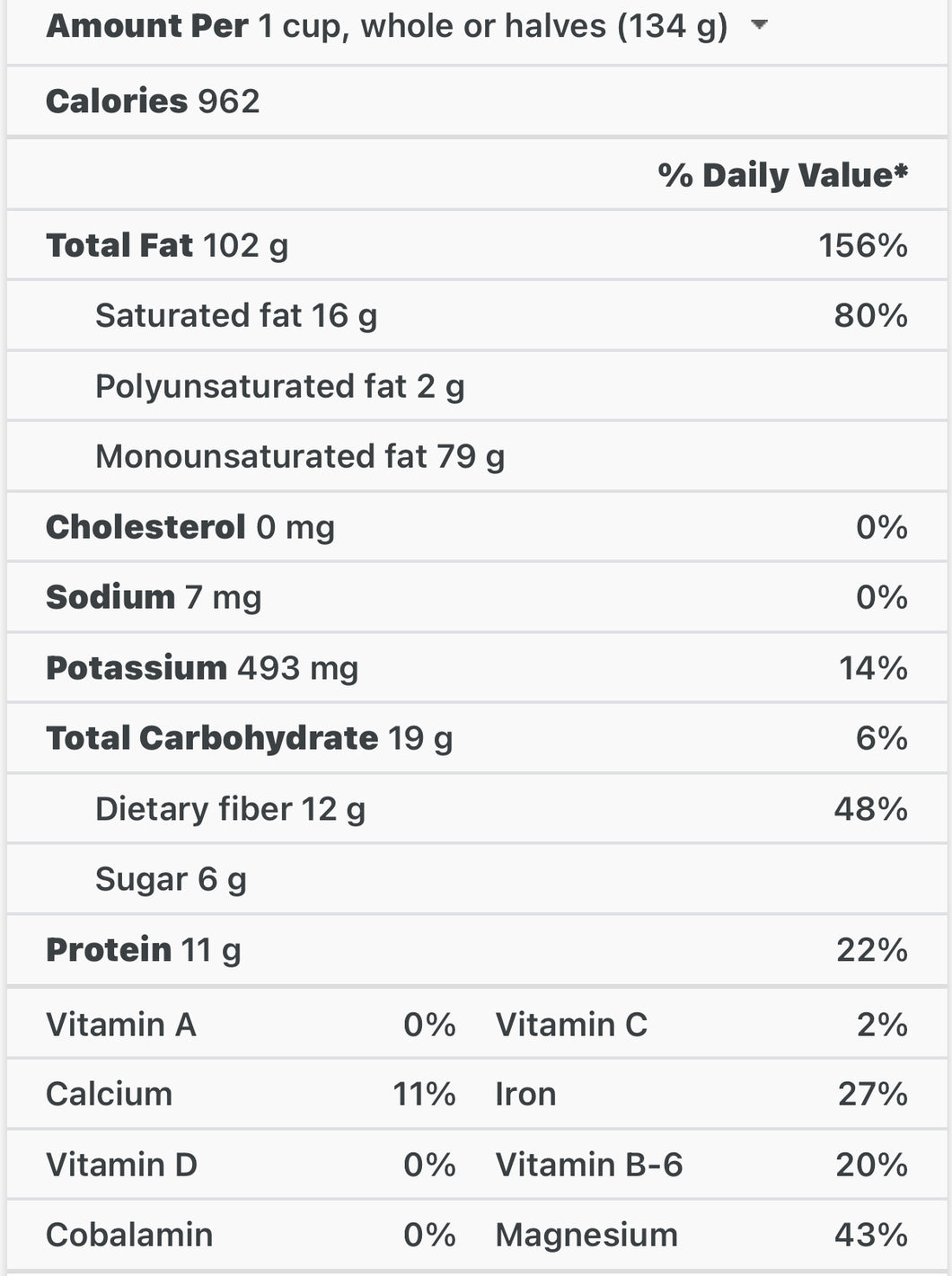This screenshot has width=952, height=1276.
Task: Click Monounsaturated fat 79 g line
Action: tap(477, 456)
